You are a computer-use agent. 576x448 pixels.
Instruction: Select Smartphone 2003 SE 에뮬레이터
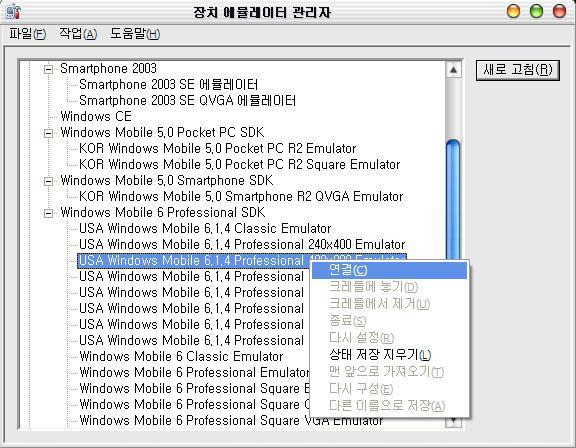point(169,85)
